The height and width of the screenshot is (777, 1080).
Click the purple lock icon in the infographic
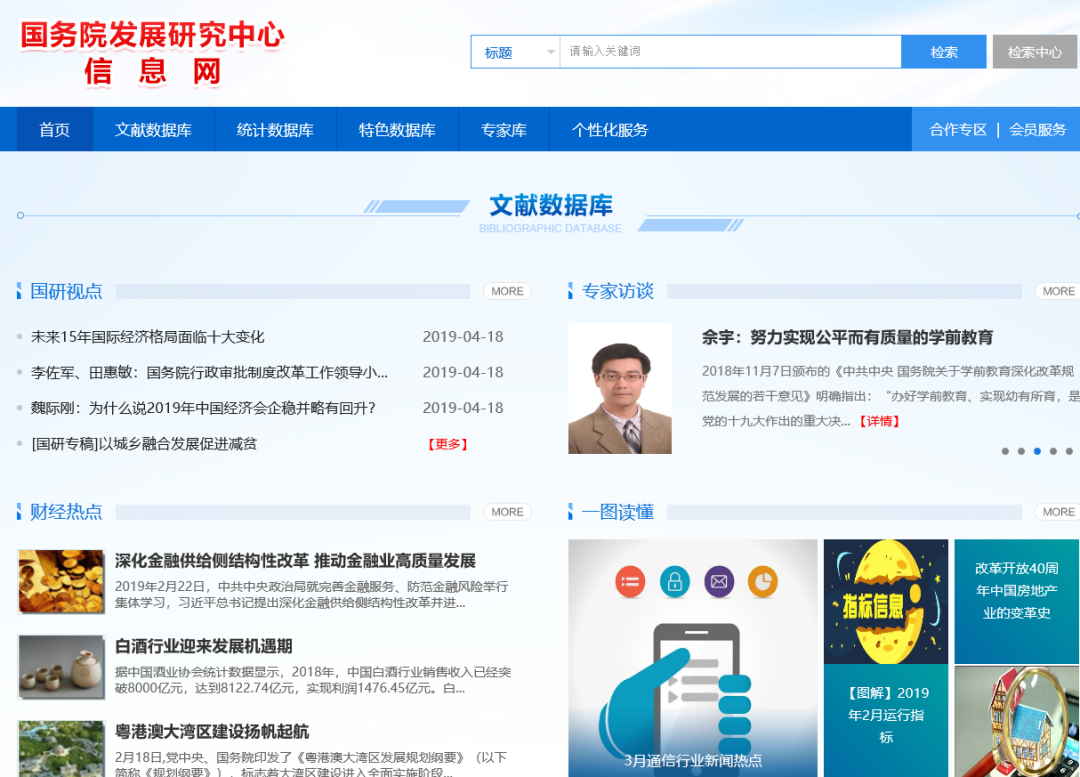pos(674,580)
